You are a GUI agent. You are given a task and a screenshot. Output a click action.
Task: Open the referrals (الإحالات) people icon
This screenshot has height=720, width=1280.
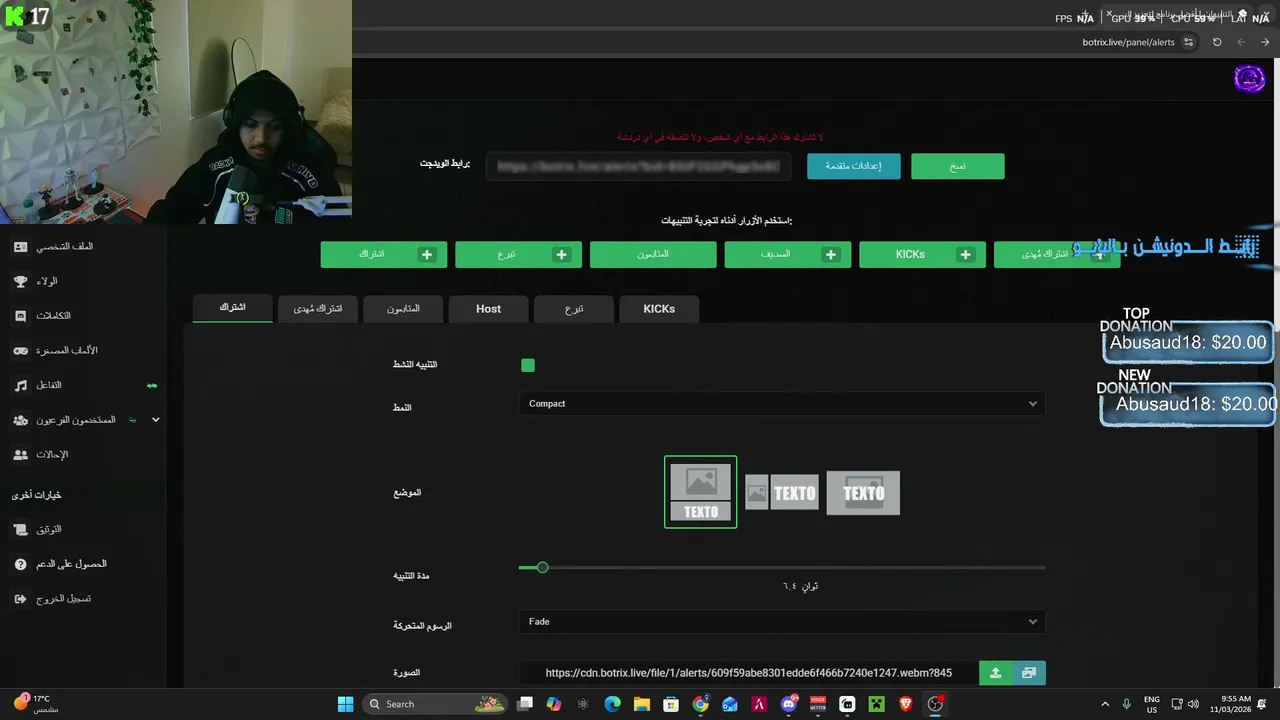(x=20, y=455)
